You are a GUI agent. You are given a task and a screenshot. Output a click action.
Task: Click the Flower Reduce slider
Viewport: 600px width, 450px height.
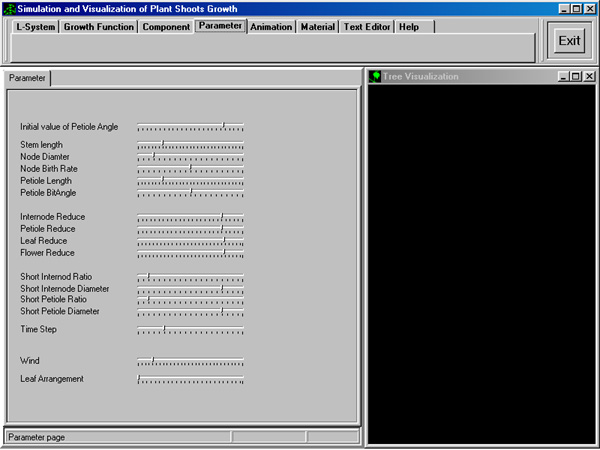tap(190, 253)
